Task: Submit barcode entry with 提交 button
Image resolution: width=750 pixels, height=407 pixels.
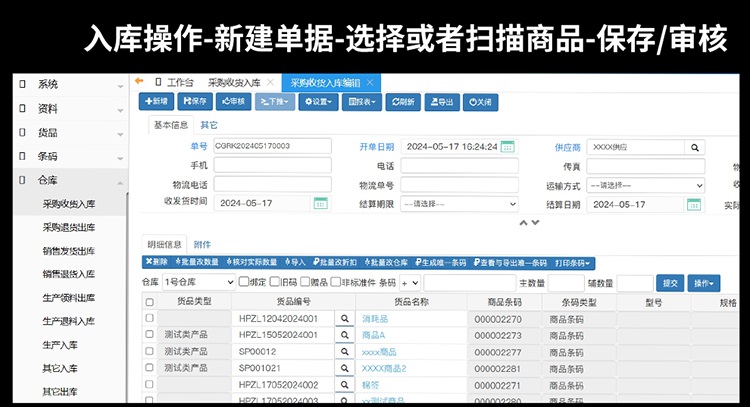Action: 670,283
